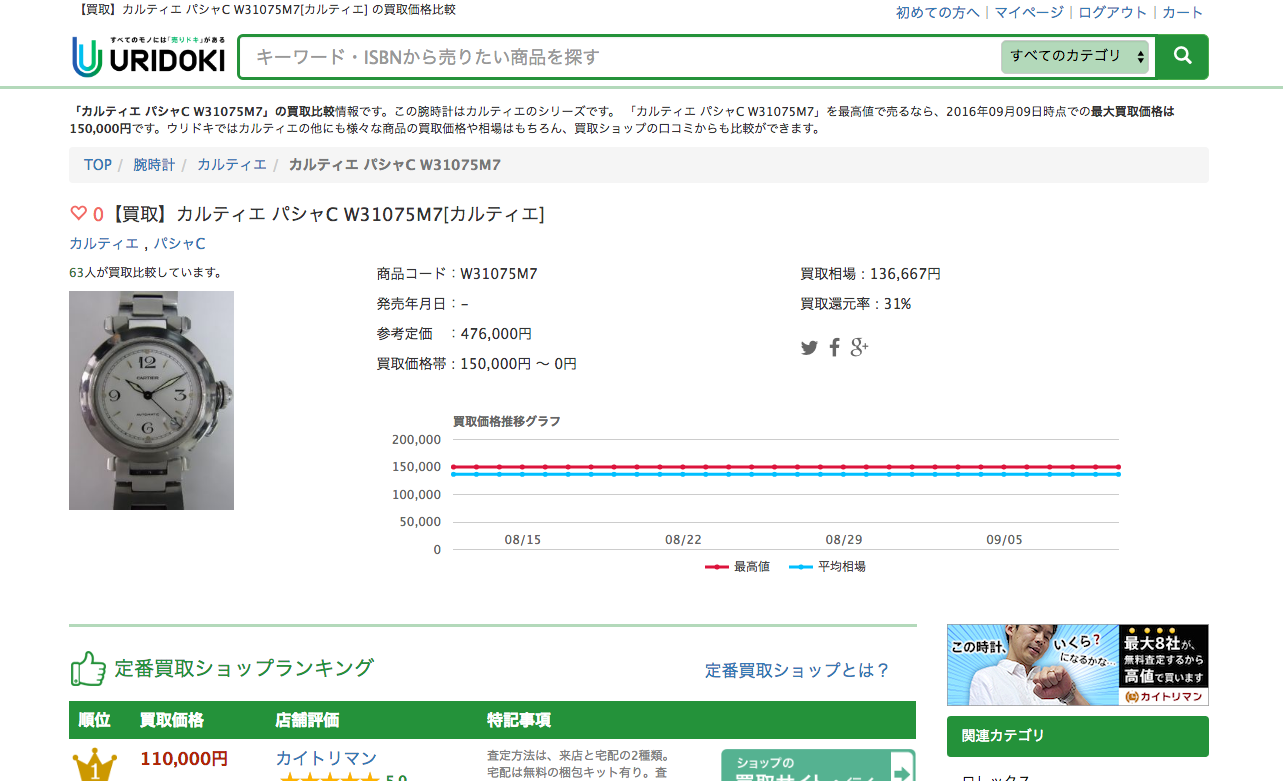The image size is (1283, 781).
Task: Open 定番買取ショップとは？ link
Action: tap(797, 670)
